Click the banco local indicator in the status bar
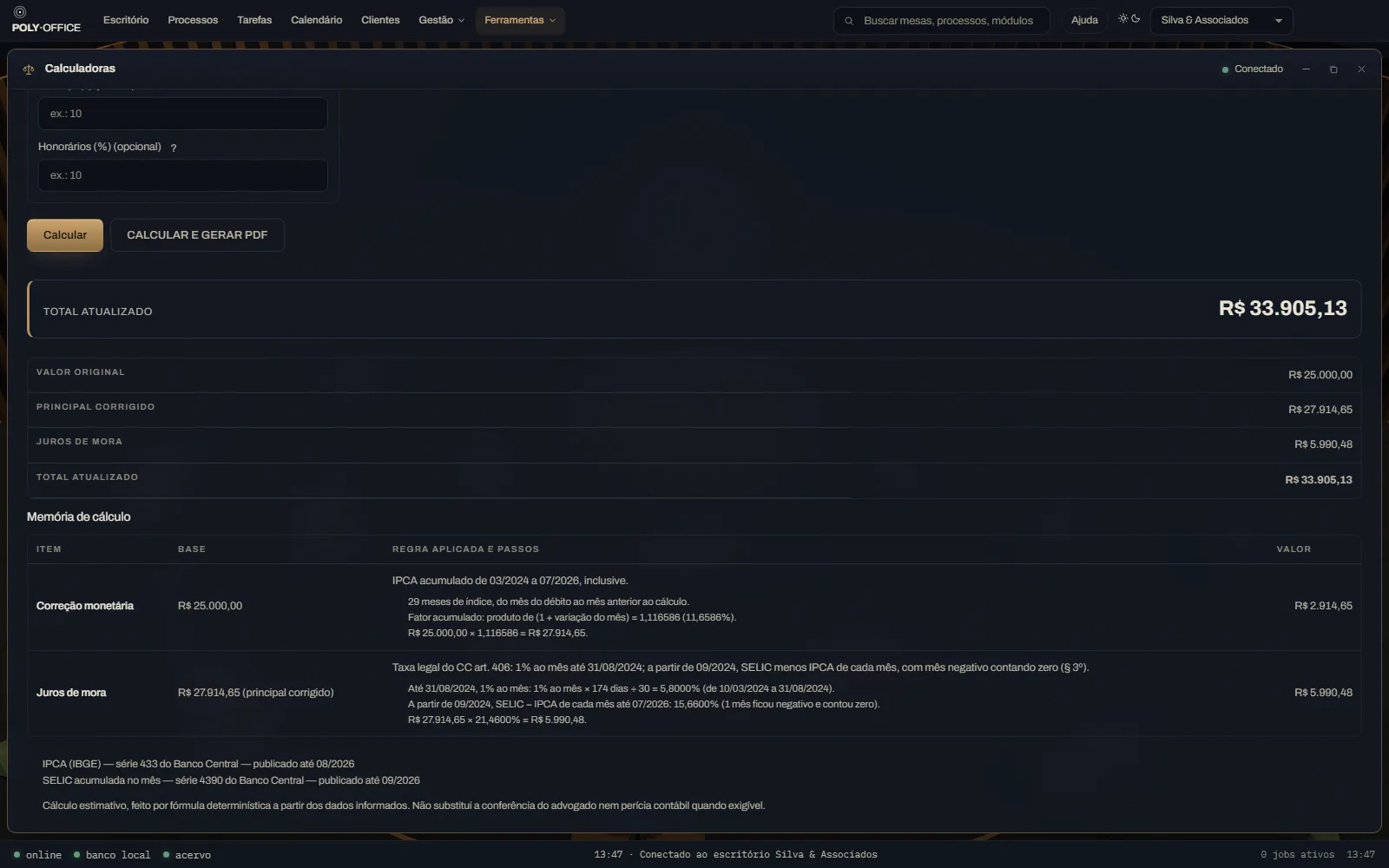Screen dimensions: 1389x868 pos(112,855)
